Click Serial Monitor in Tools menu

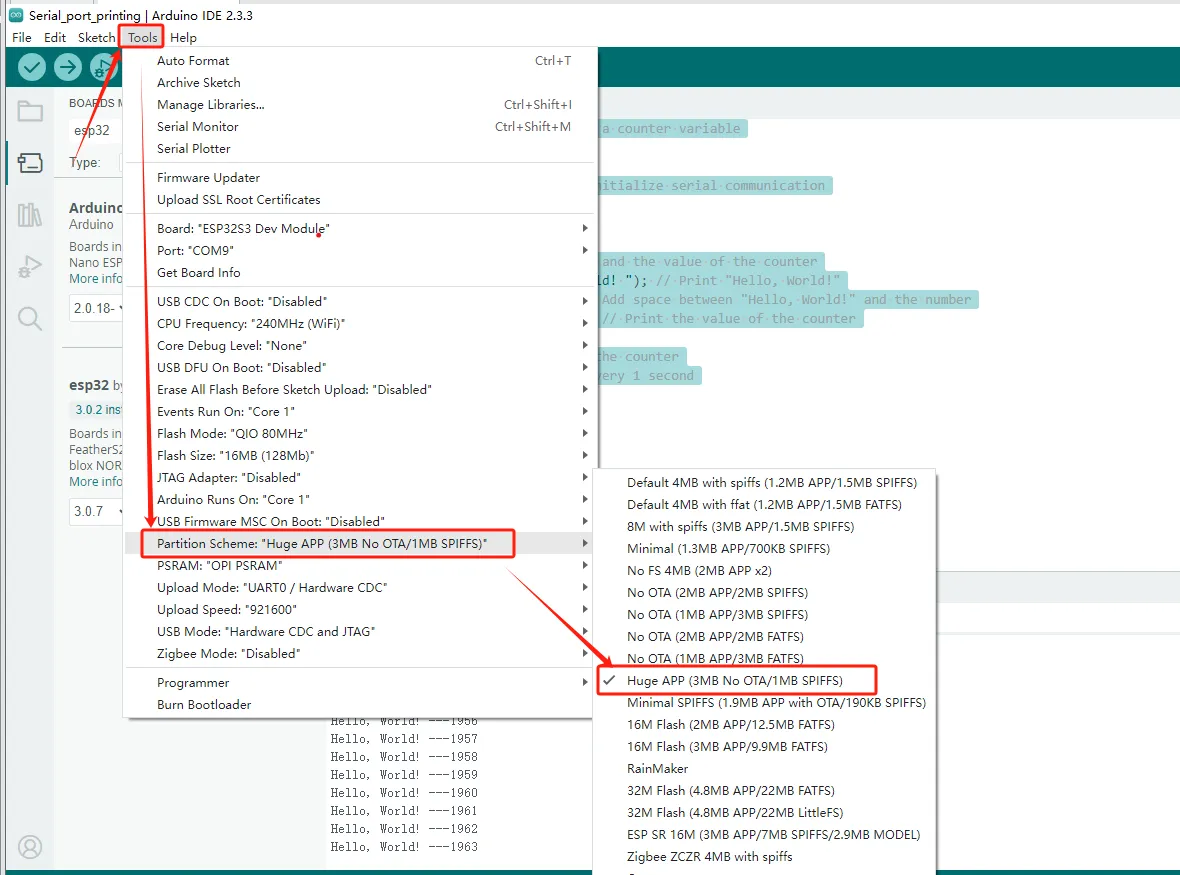[198, 126]
